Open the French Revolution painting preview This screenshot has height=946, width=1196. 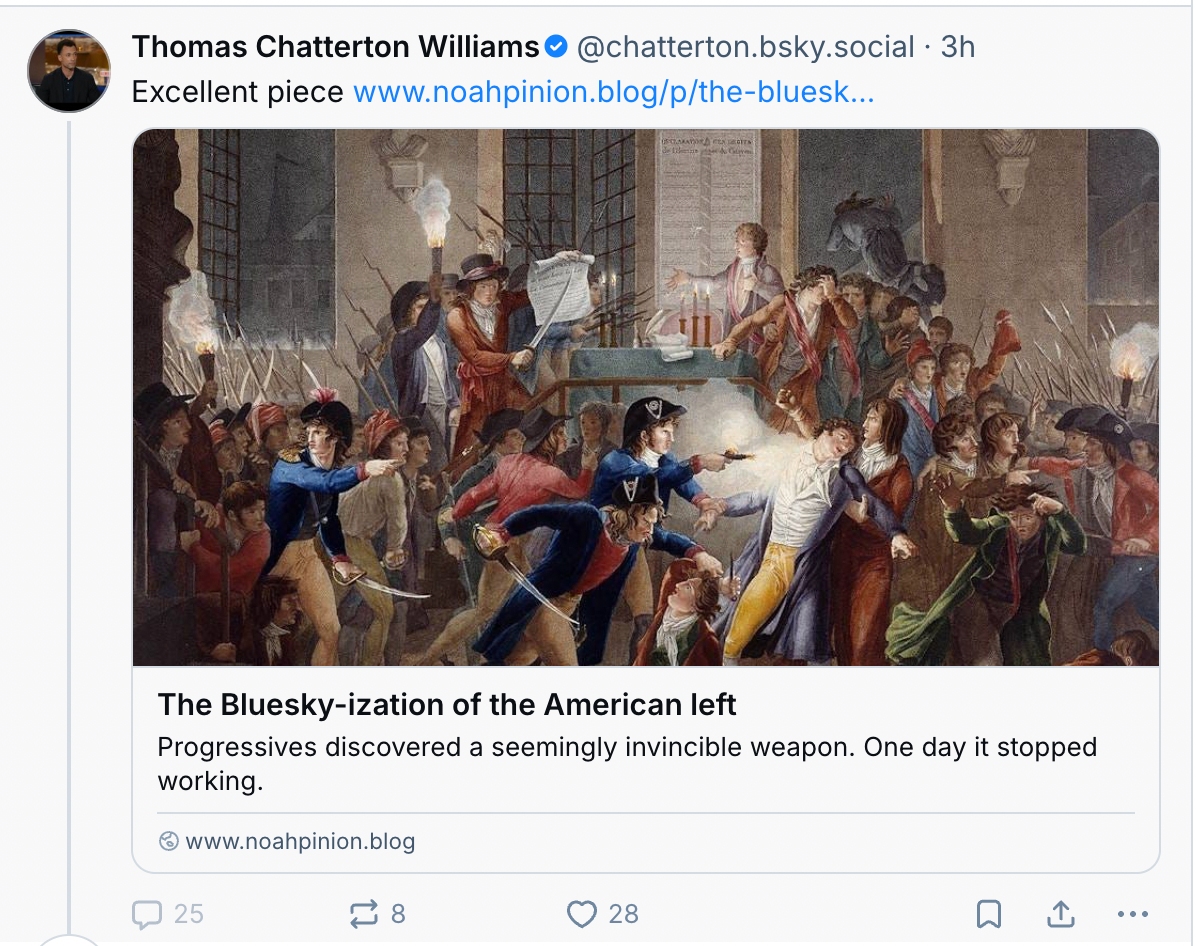coord(646,397)
